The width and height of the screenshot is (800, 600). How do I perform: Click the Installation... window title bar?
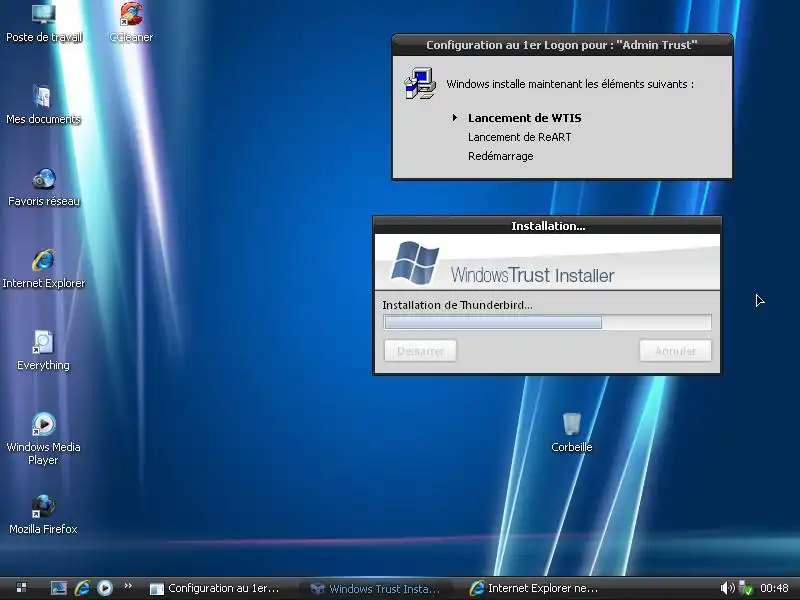pyautogui.click(x=547, y=226)
